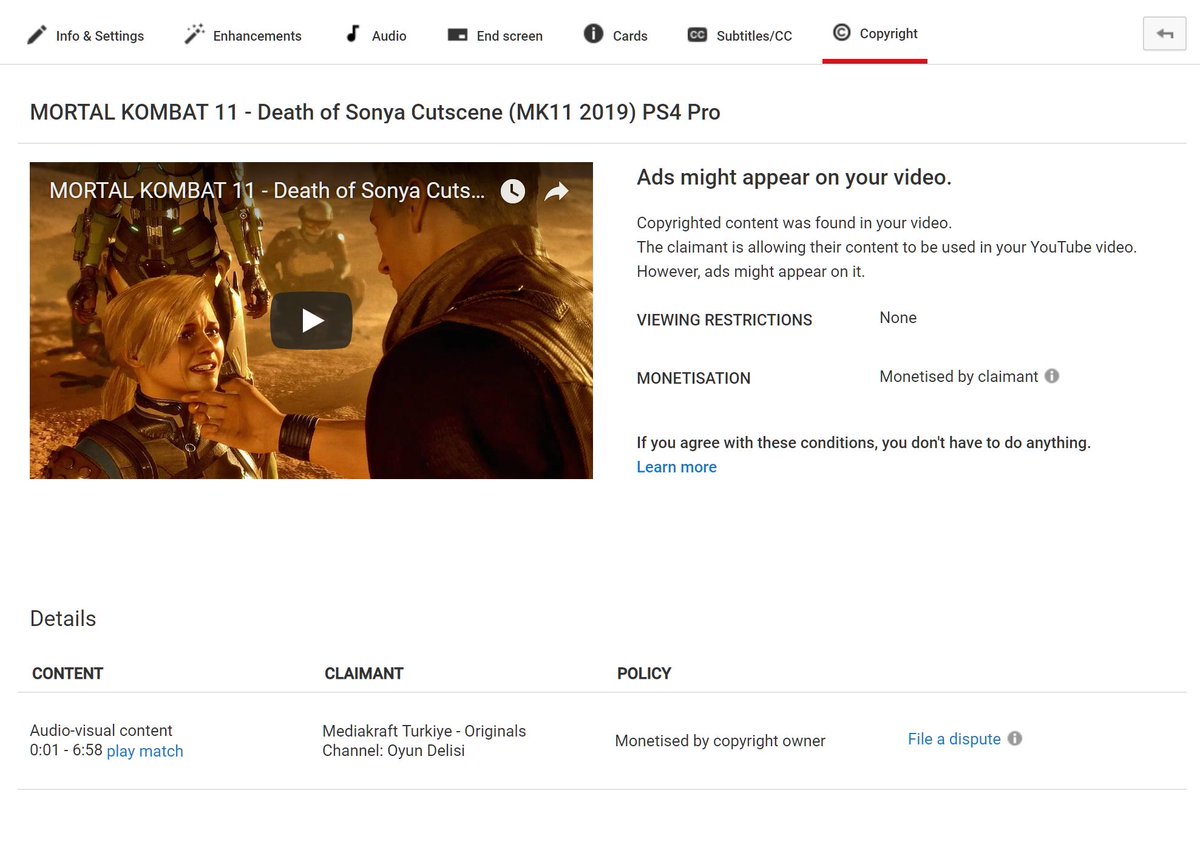
Task: Click 'Monetised by copyright owner' policy text
Action: coord(720,741)
